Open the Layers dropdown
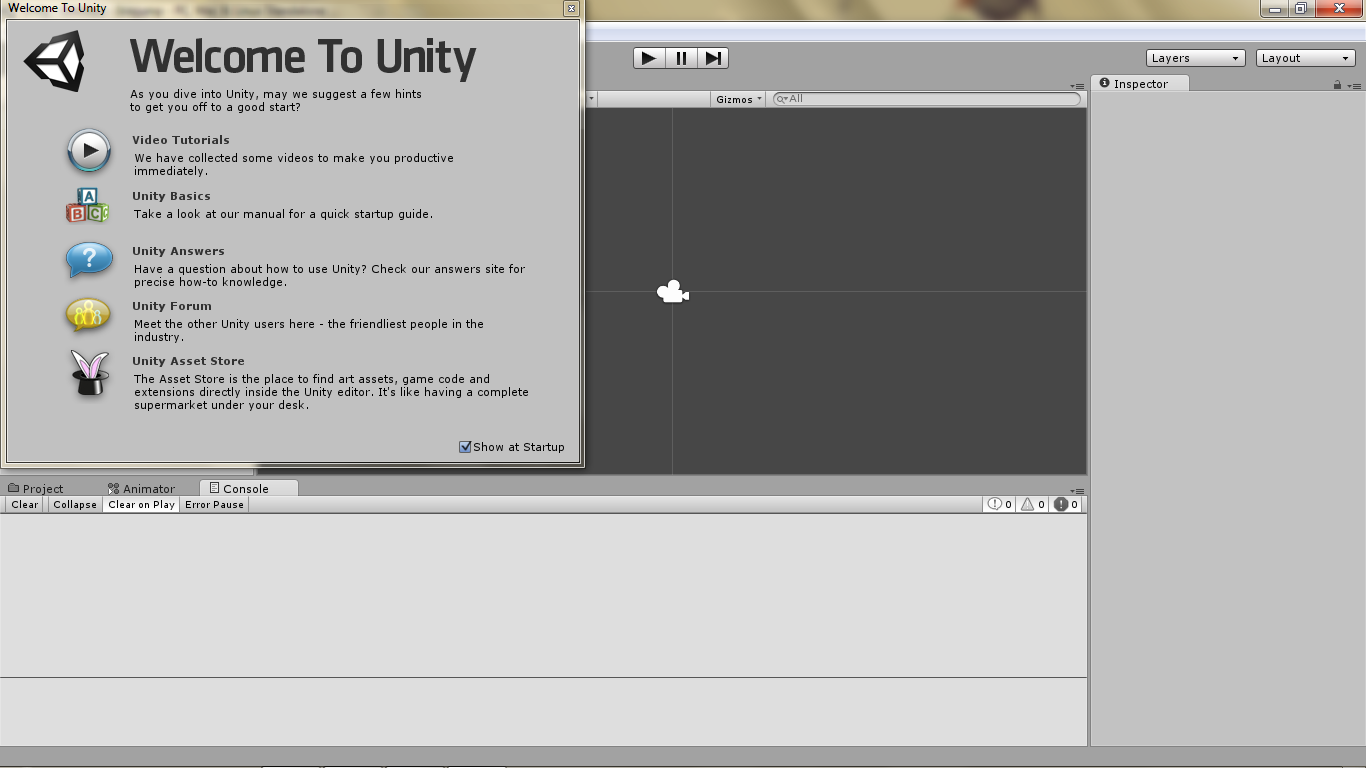 (1194, 57)
